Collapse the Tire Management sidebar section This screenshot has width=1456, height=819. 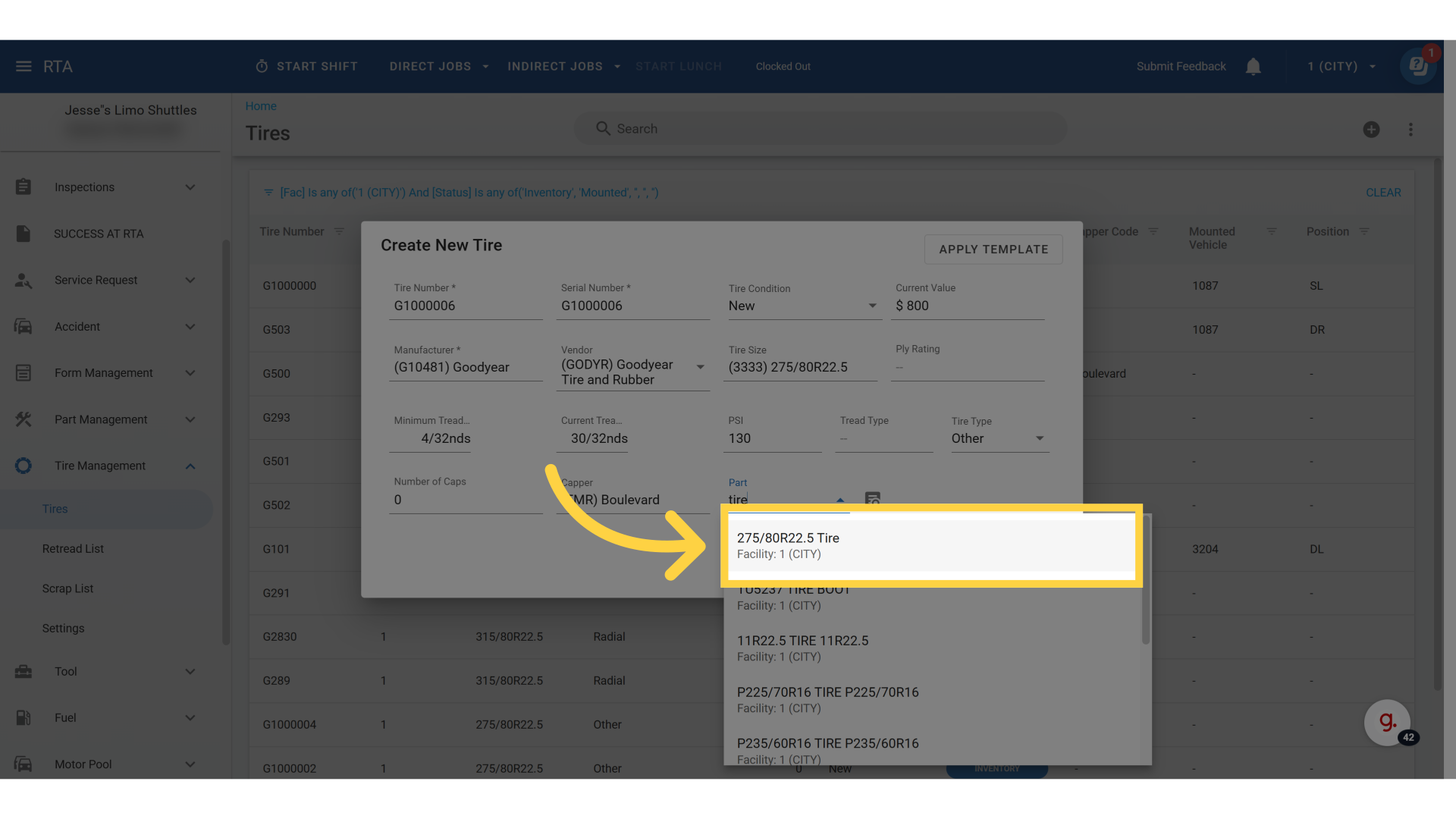point(190,466)
